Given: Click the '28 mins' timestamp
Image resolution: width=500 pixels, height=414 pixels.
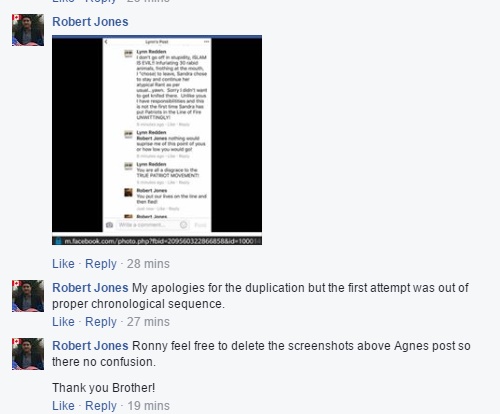Looking at the screenshot, I should pyautogui.click(x=148, y=264).
